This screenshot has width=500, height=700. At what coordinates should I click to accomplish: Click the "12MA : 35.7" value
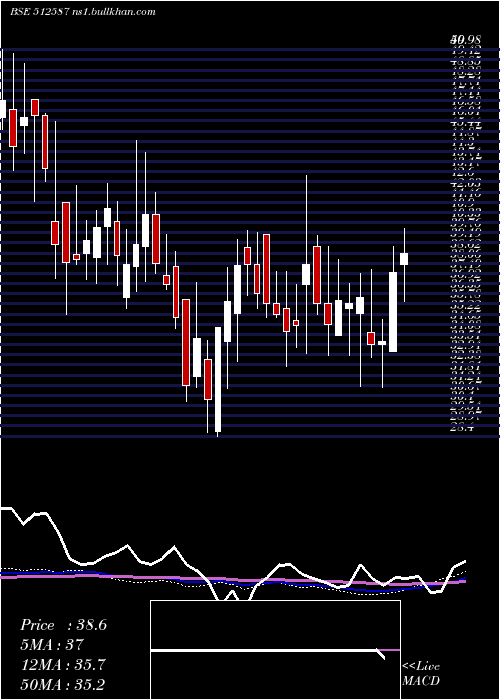tap(62, 665)
